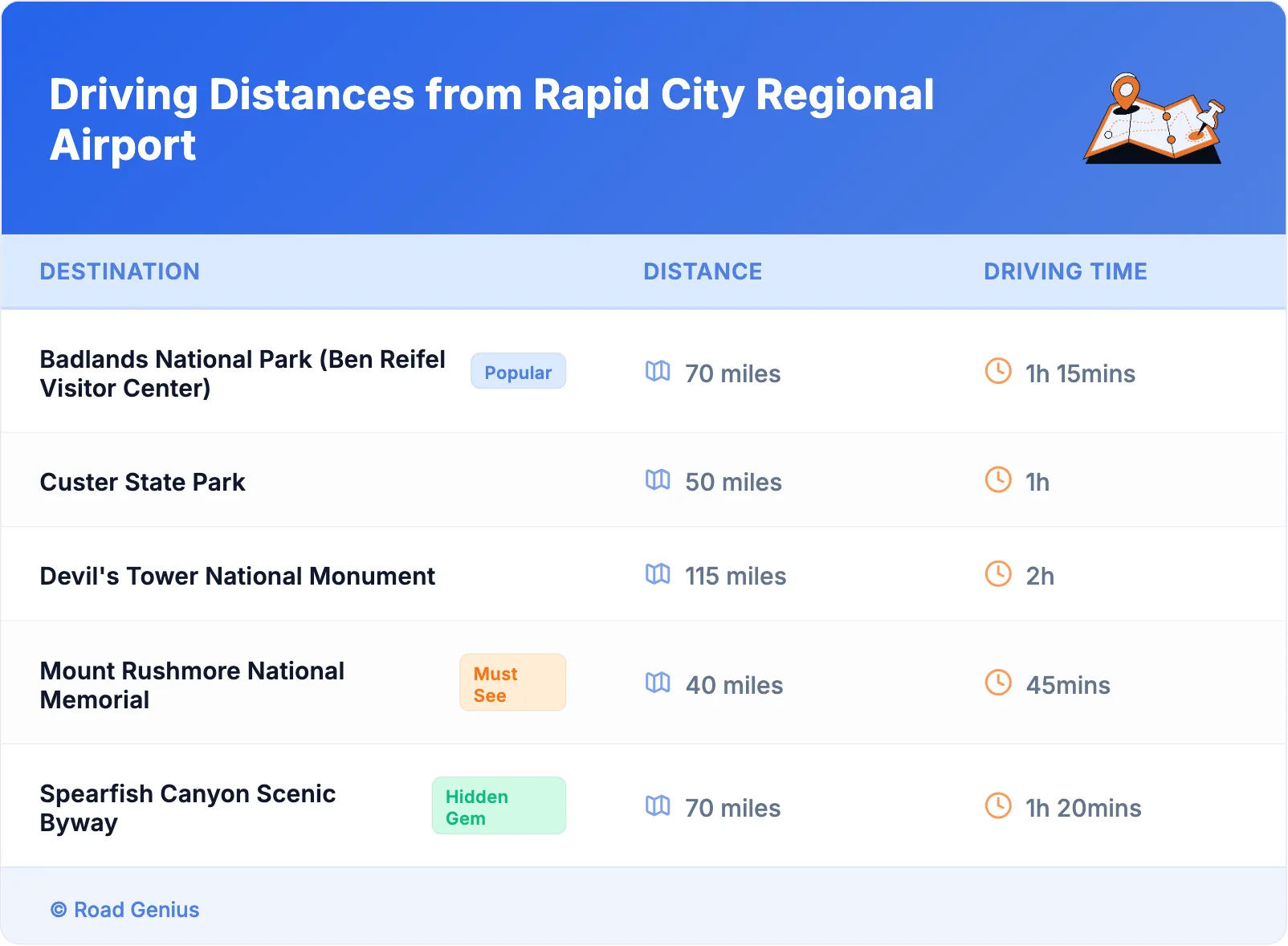Click the DRIVING TIME column header
The width and height of the screenshot is (1288, 946).
point(1066,271)
